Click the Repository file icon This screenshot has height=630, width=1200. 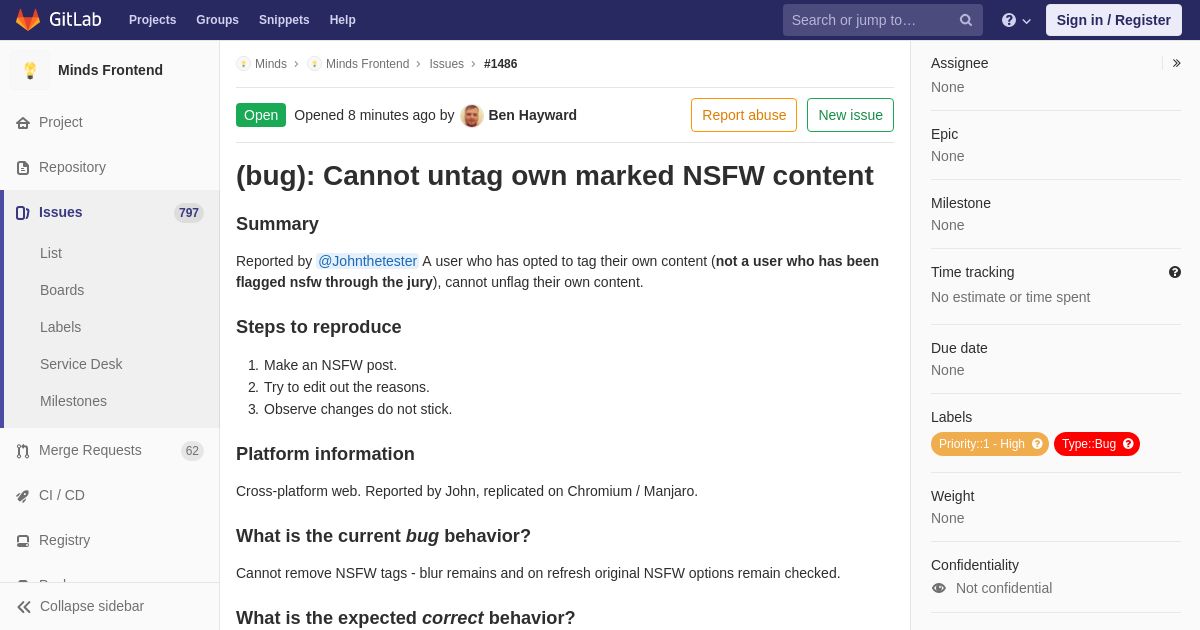coord(23,168)
